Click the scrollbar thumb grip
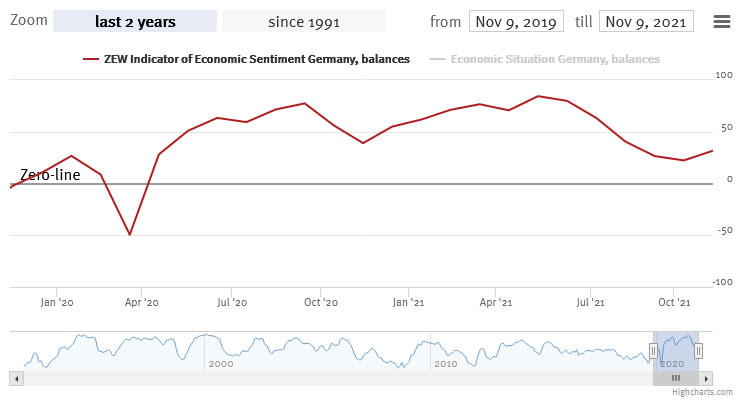This screenshot has height=400, width=743. [676, 378]
